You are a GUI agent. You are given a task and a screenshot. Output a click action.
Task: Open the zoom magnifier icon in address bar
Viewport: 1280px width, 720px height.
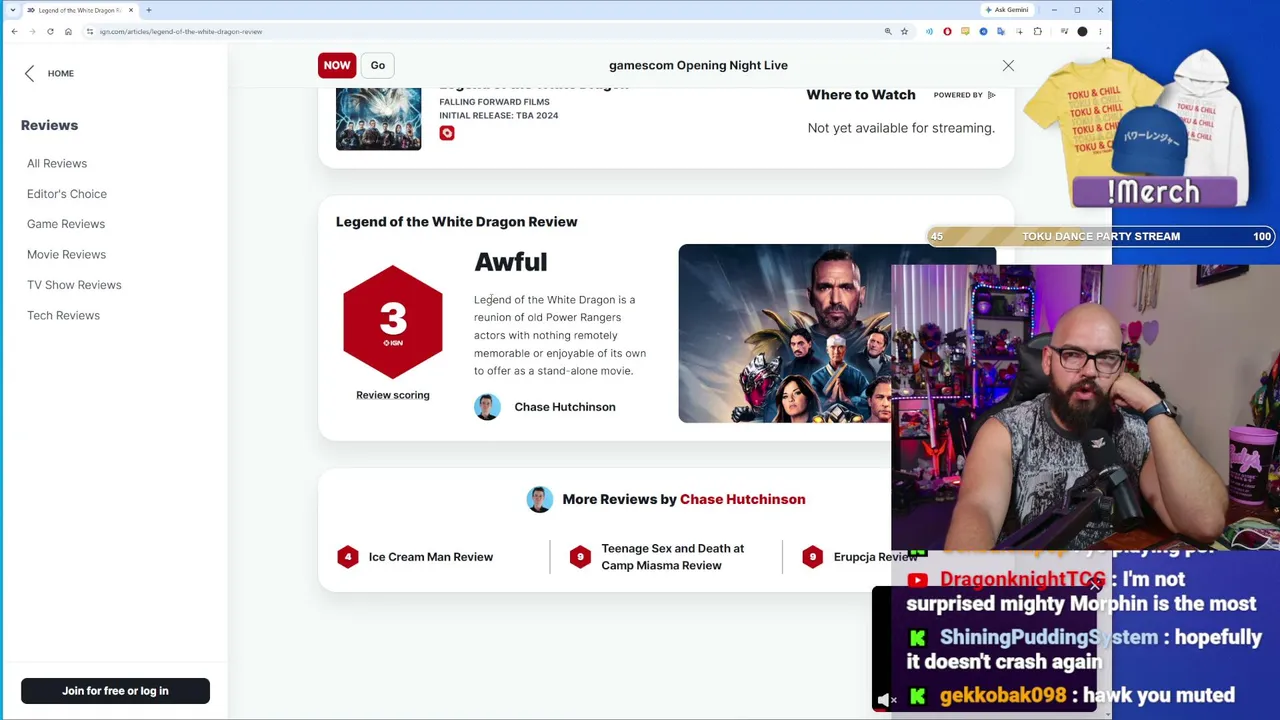point(888,32)
